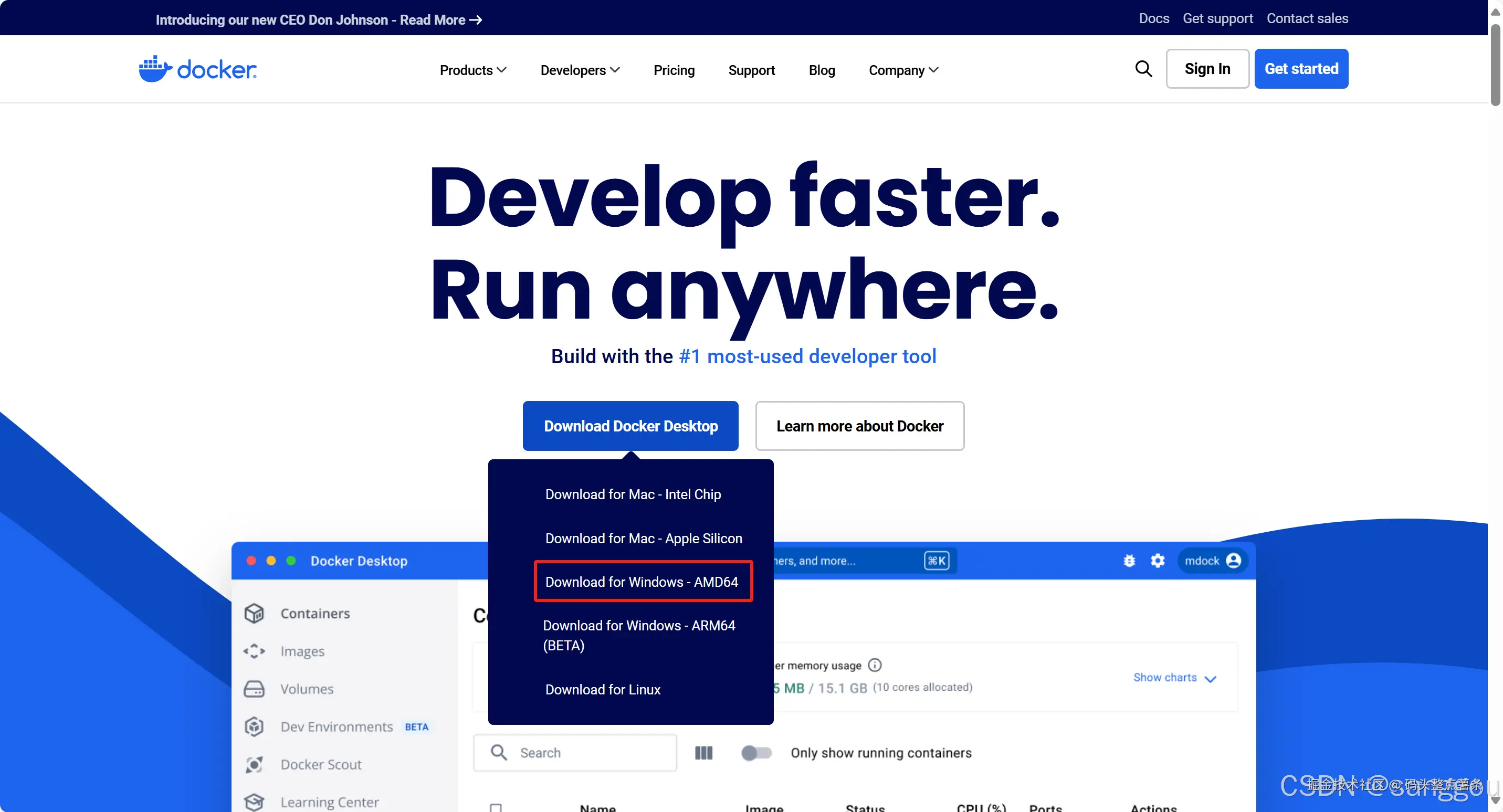Open settings gear in Docker Desktop header
Screen dimensions: 1503x812
(1158, 561)
